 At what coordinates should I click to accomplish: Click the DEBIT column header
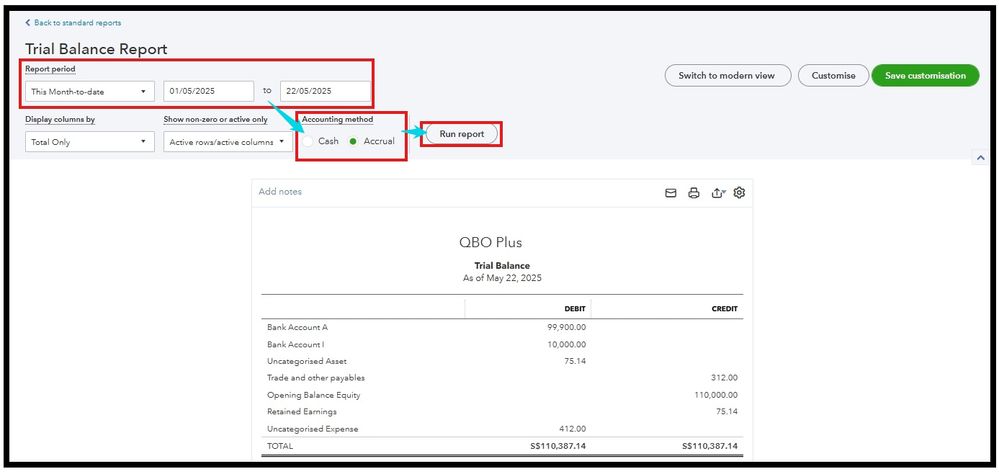(575, 309)
